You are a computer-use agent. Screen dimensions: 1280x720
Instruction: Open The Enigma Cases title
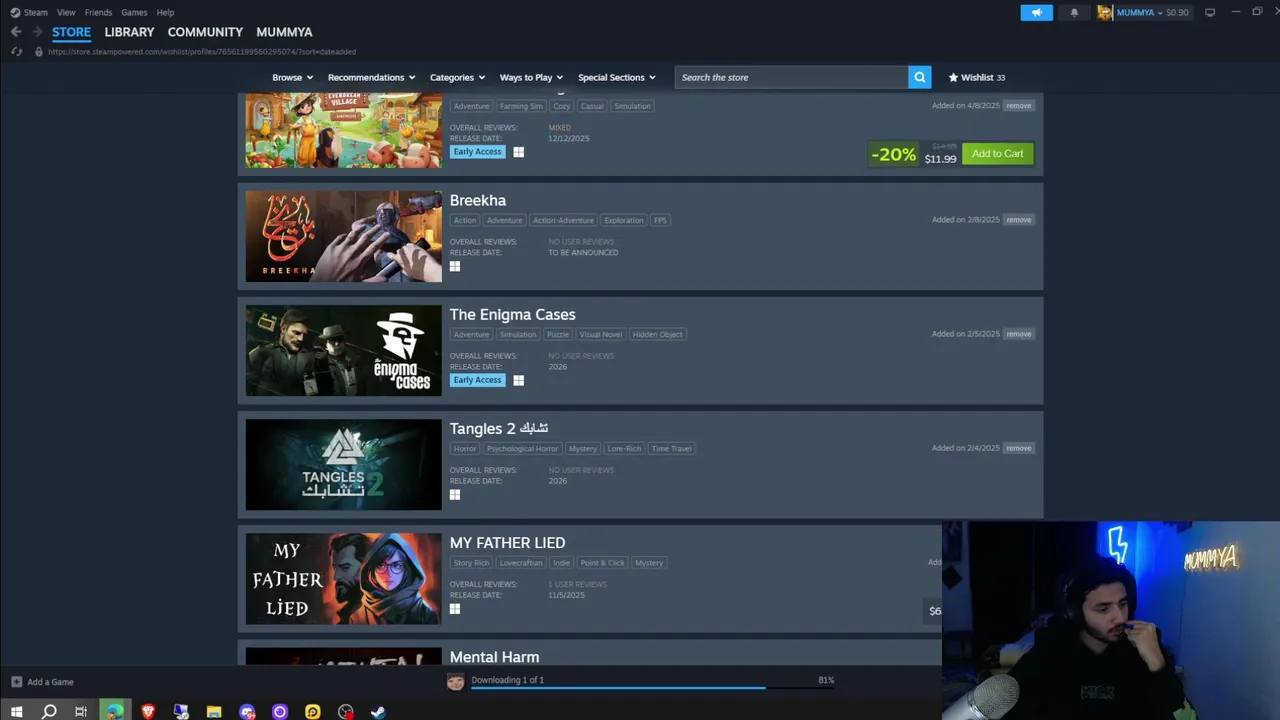tap(512, 314)
